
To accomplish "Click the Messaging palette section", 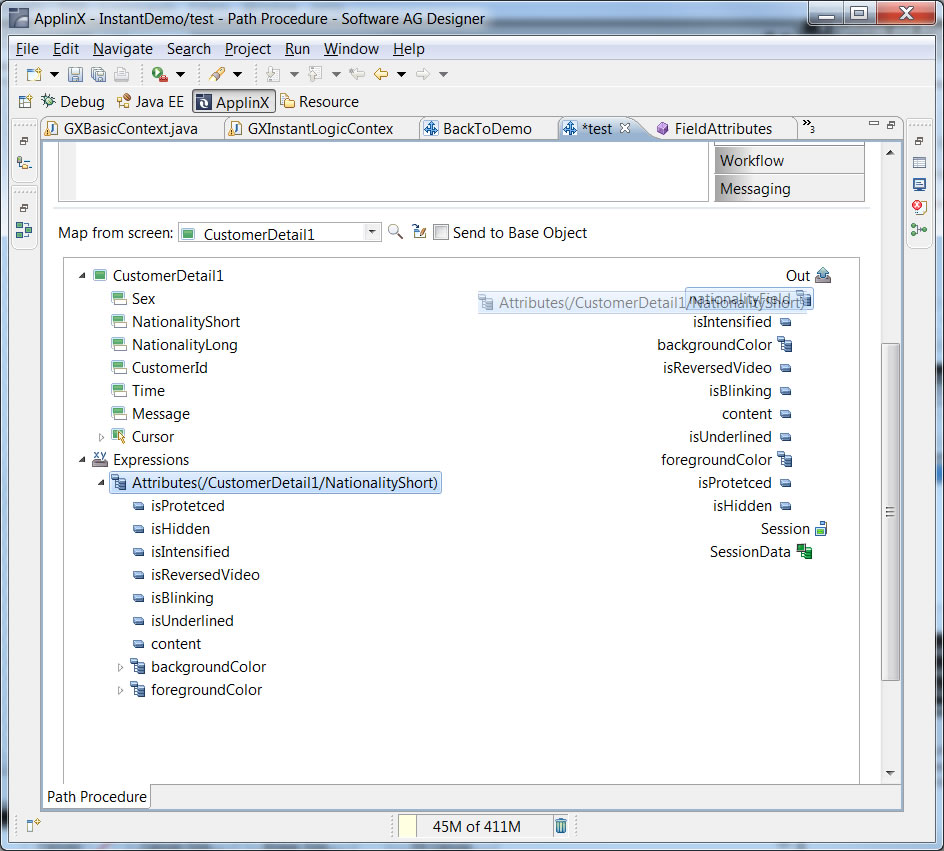I will 789,188.
